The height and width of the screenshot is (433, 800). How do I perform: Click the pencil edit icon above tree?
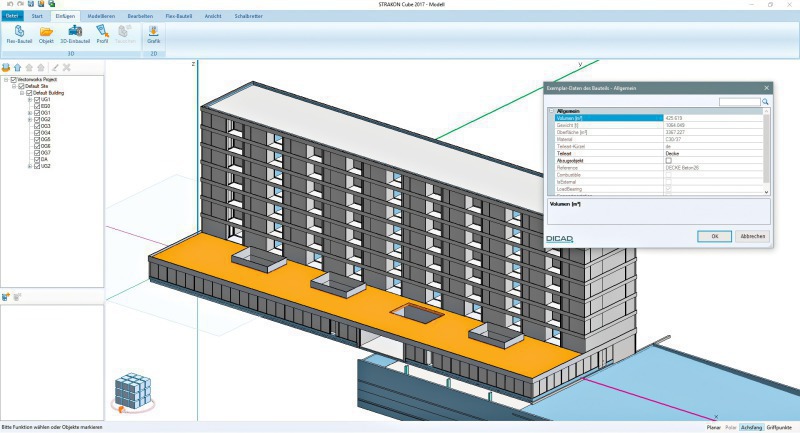(x=55, y=67)
